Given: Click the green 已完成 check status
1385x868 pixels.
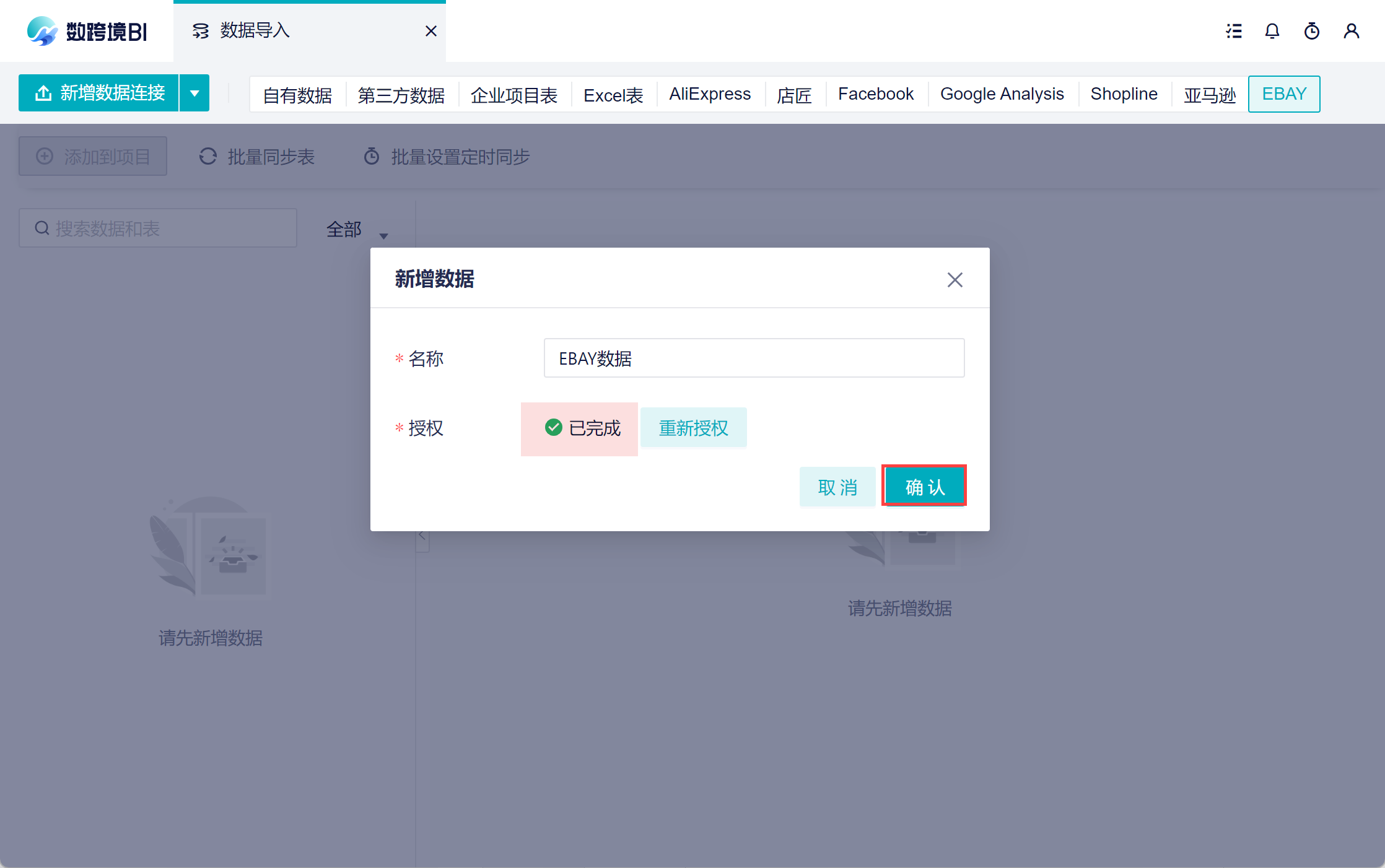Looking at the screenshot, I should click(553, 427).
